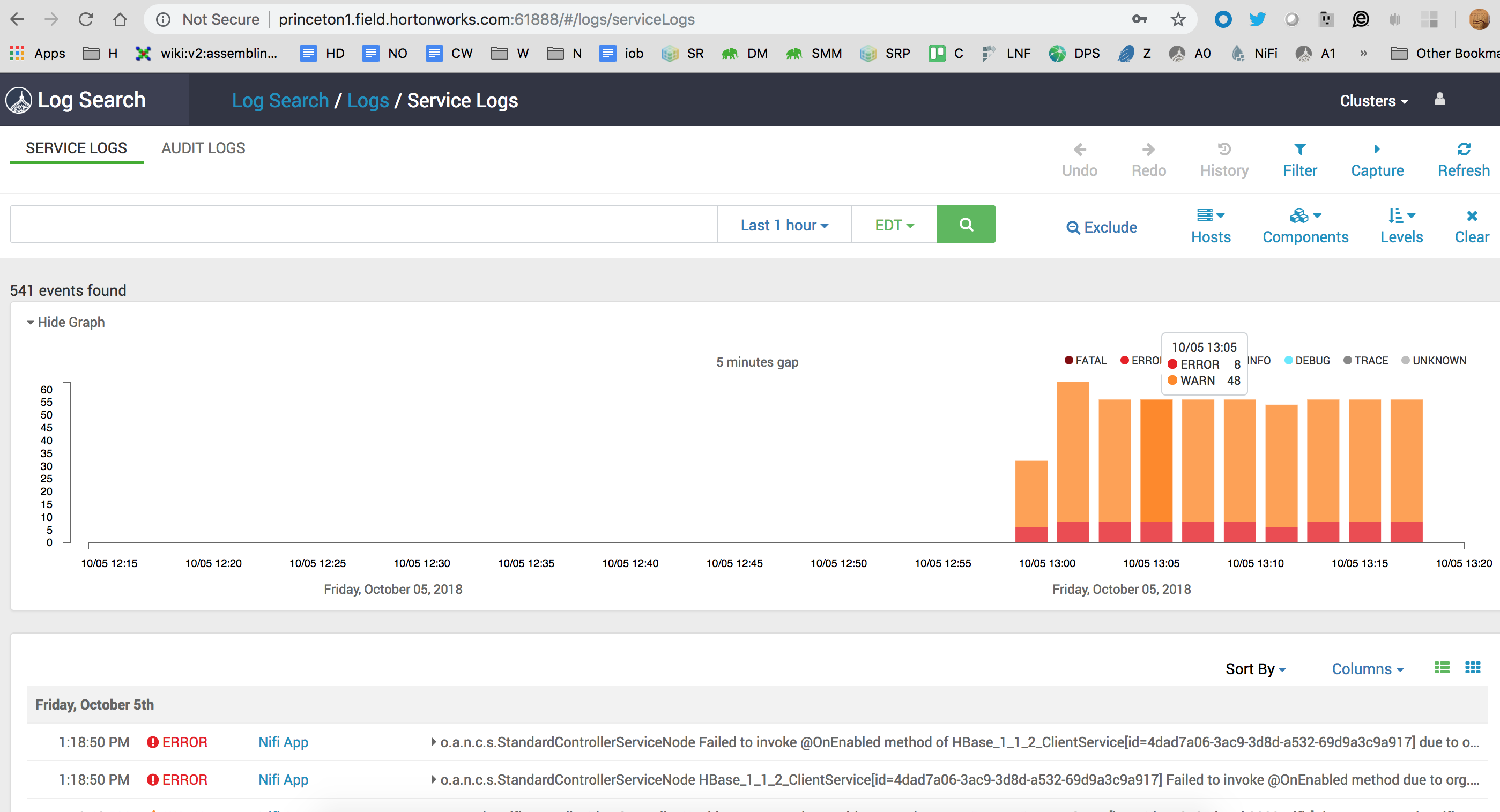This screenshot has width=1500, height=812.
Task: Switch to grid view layout icon
Action: point(1472,668)
